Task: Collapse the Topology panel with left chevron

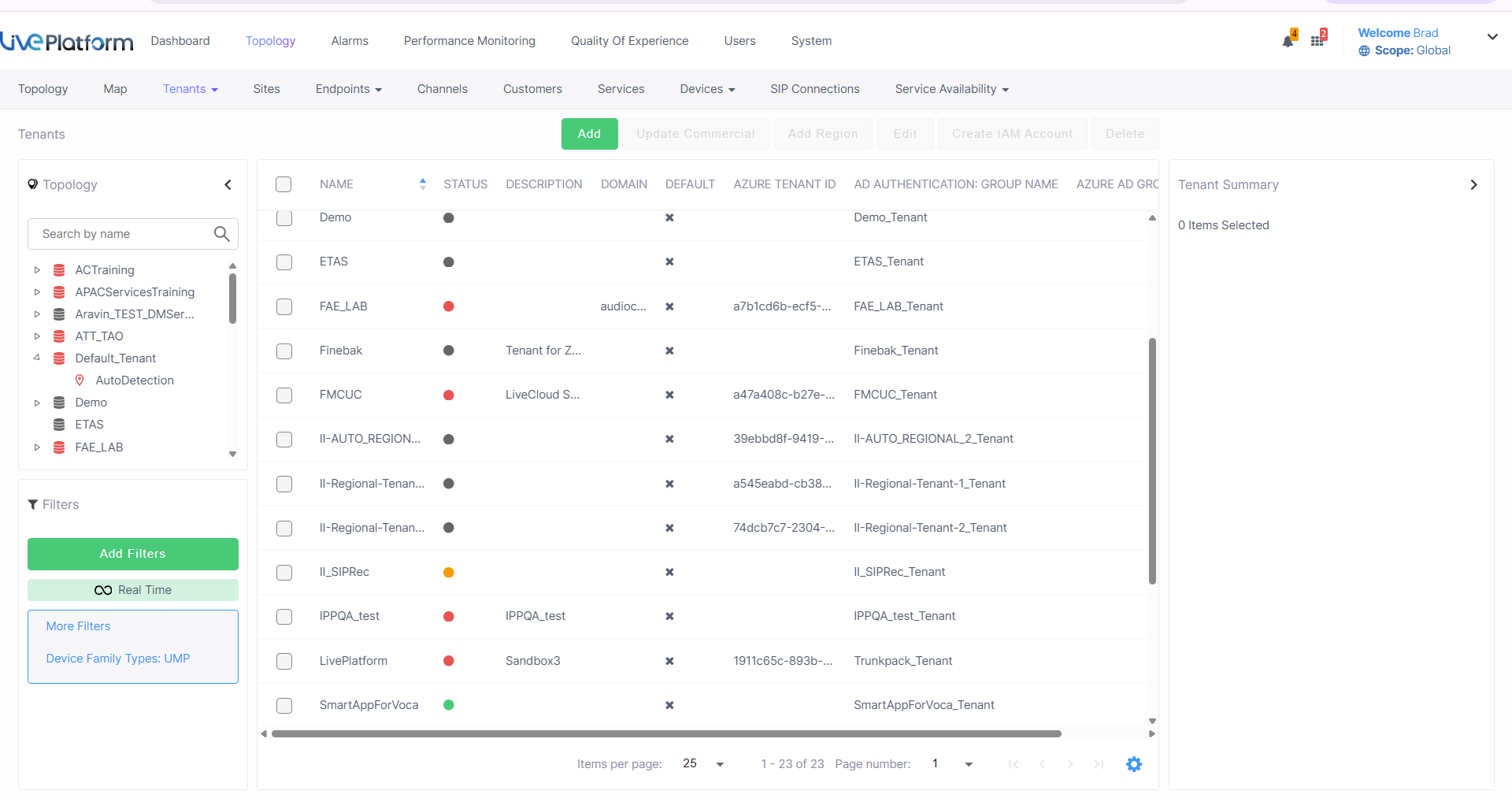Action: coord(228,185)
